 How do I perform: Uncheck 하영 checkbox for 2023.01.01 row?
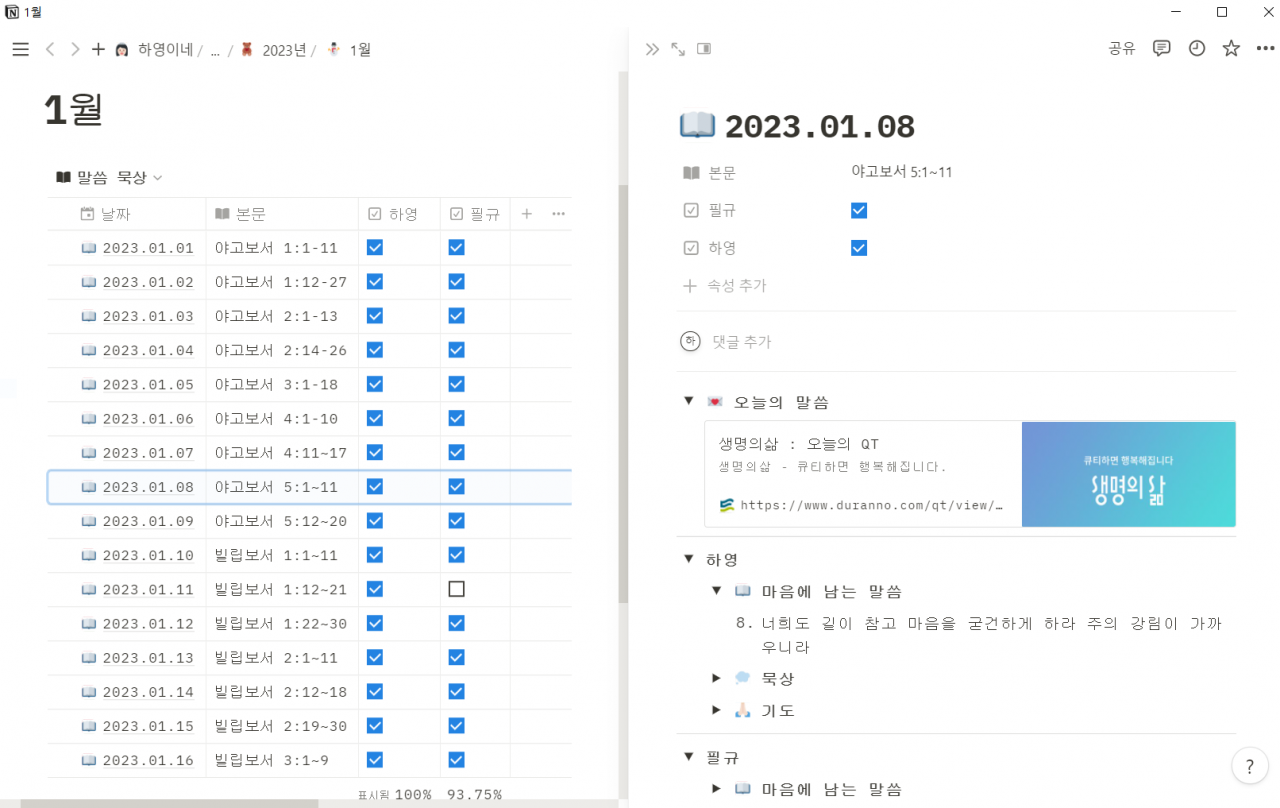click(375, 247)
